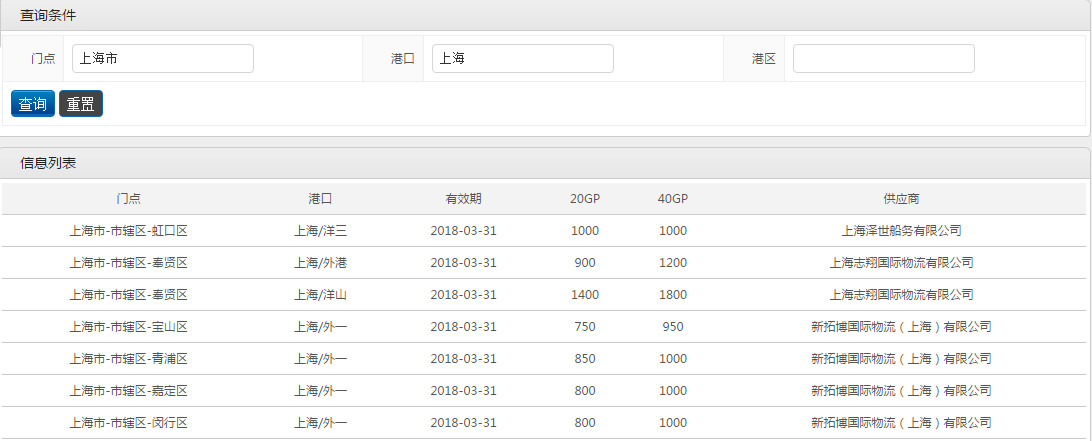This screenshot has width=1092, height=441.
Task: Click the 40GP column header
Action: click(673, 199)
